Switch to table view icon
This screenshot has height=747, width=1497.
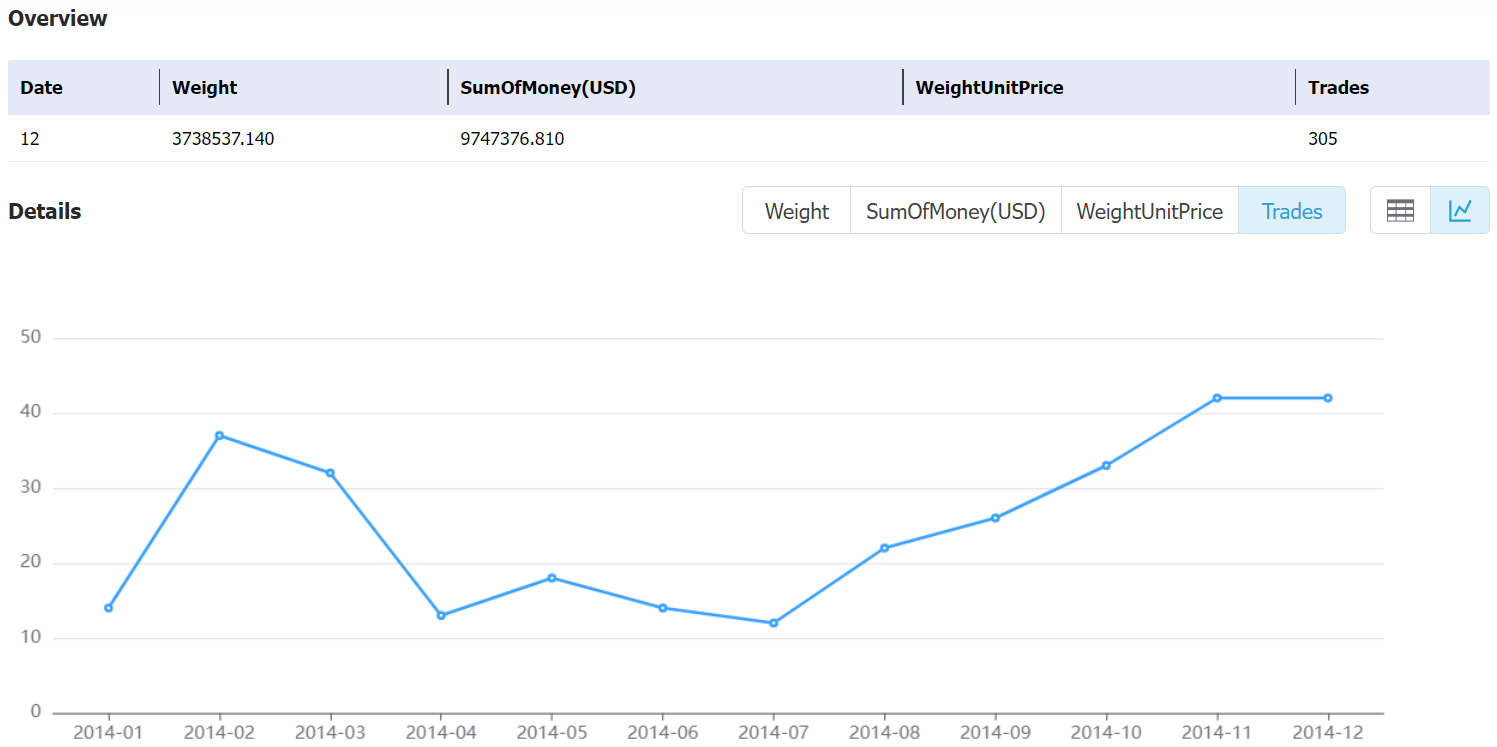coord(1400,210)
